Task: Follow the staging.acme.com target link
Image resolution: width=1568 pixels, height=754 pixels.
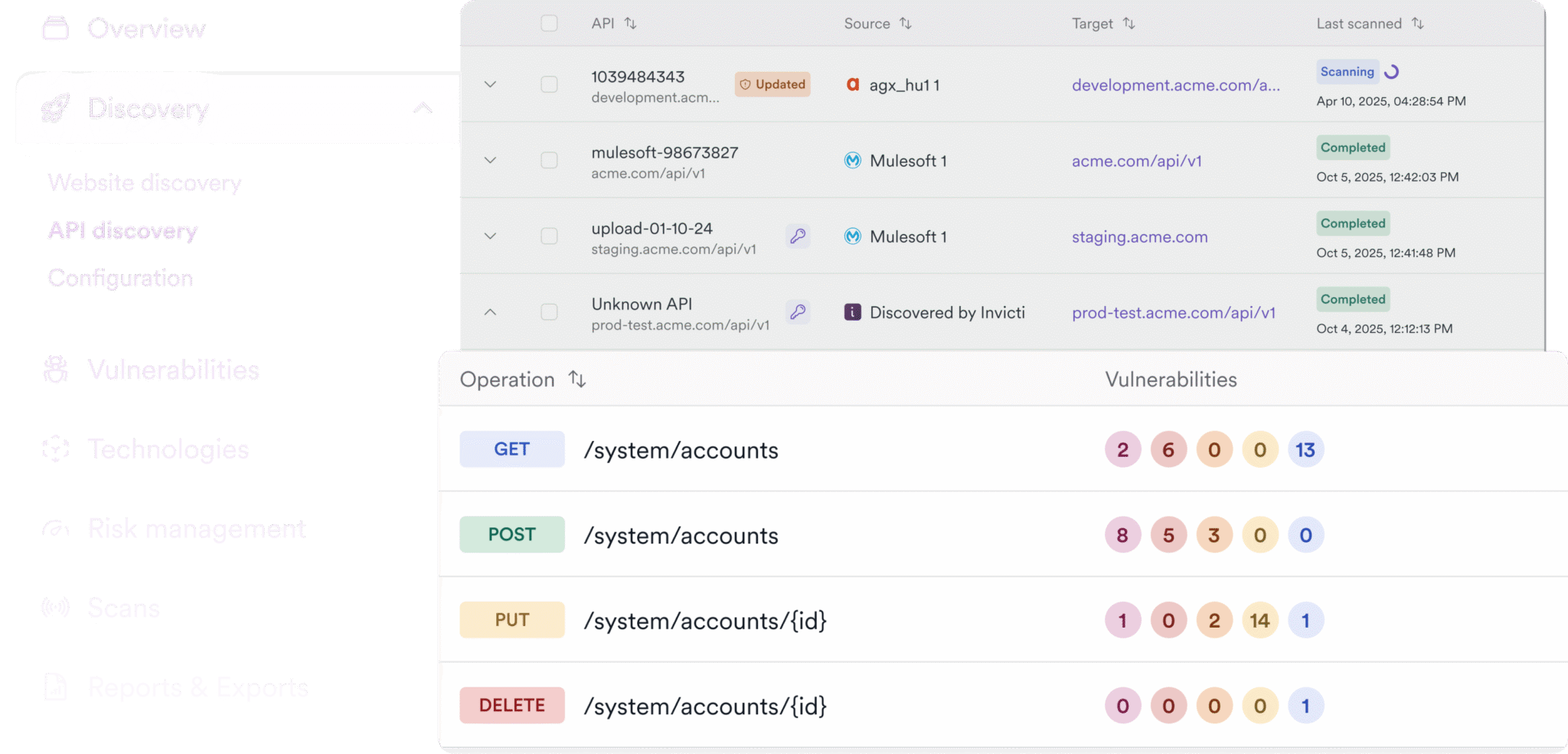Action: (x=1139, y=237)
